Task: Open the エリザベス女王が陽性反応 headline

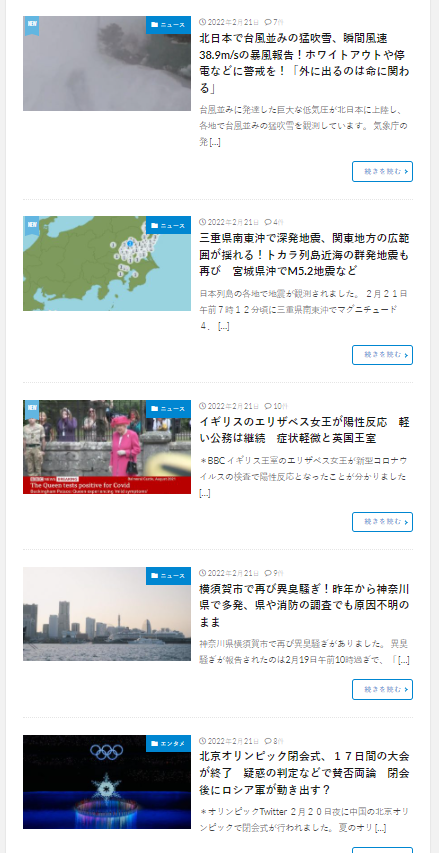Action: point(304,430)
